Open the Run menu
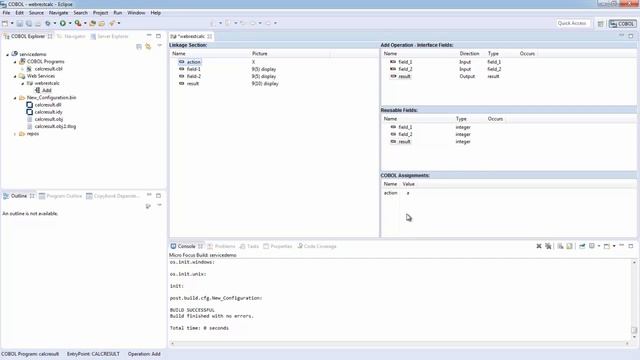 click(x=118, y=13)
